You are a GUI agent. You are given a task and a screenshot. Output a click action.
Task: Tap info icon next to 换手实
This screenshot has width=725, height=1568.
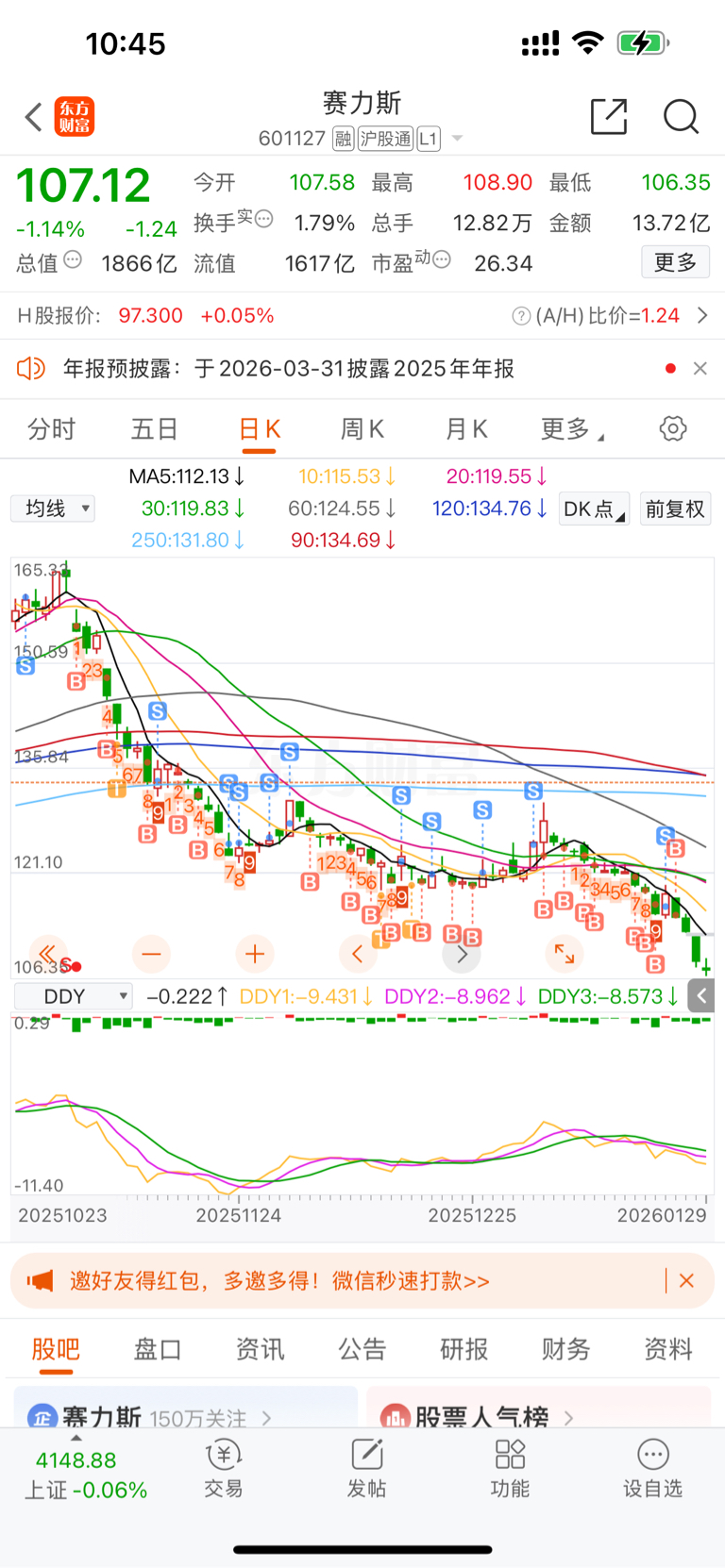264,218
